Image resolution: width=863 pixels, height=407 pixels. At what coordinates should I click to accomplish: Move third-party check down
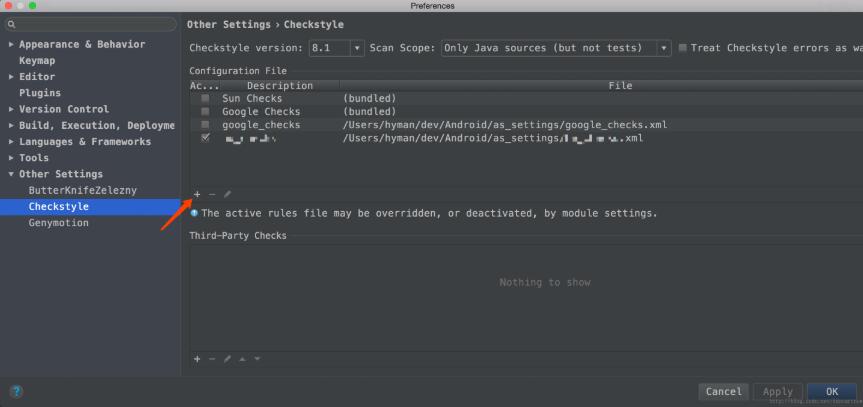pos(256,359)
